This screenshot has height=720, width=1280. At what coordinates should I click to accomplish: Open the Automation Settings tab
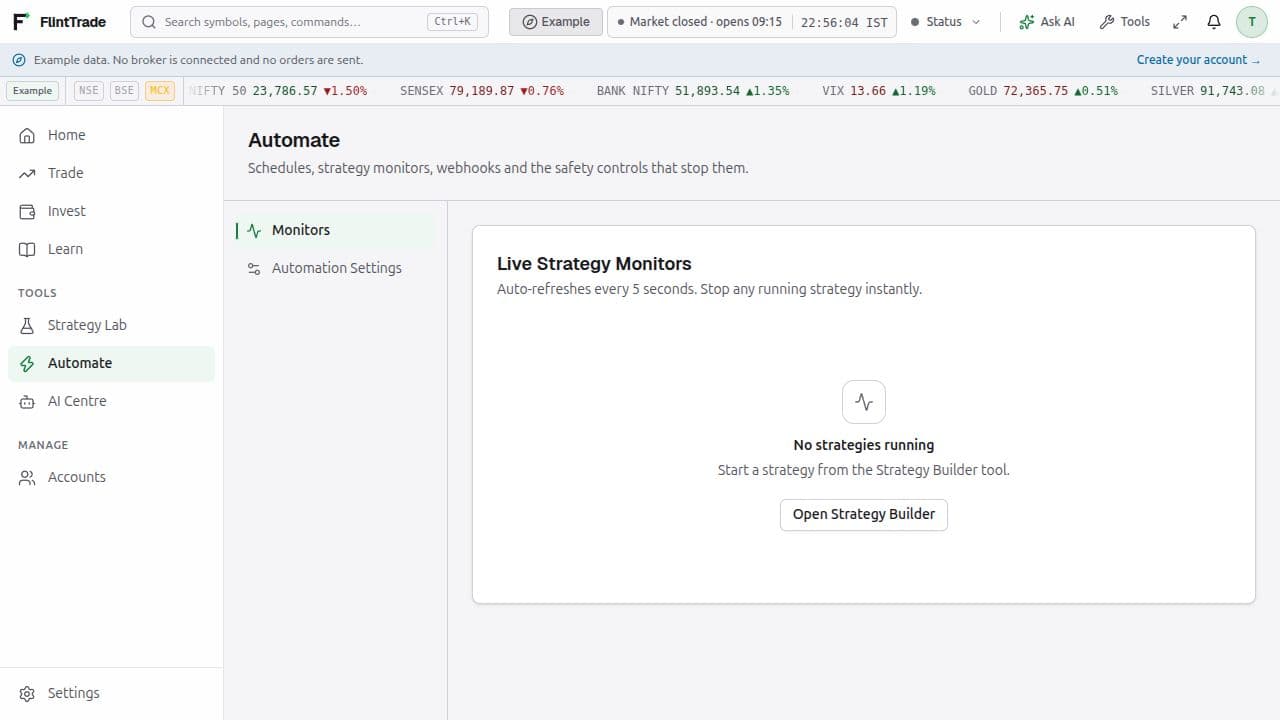[x=335, y=268]
